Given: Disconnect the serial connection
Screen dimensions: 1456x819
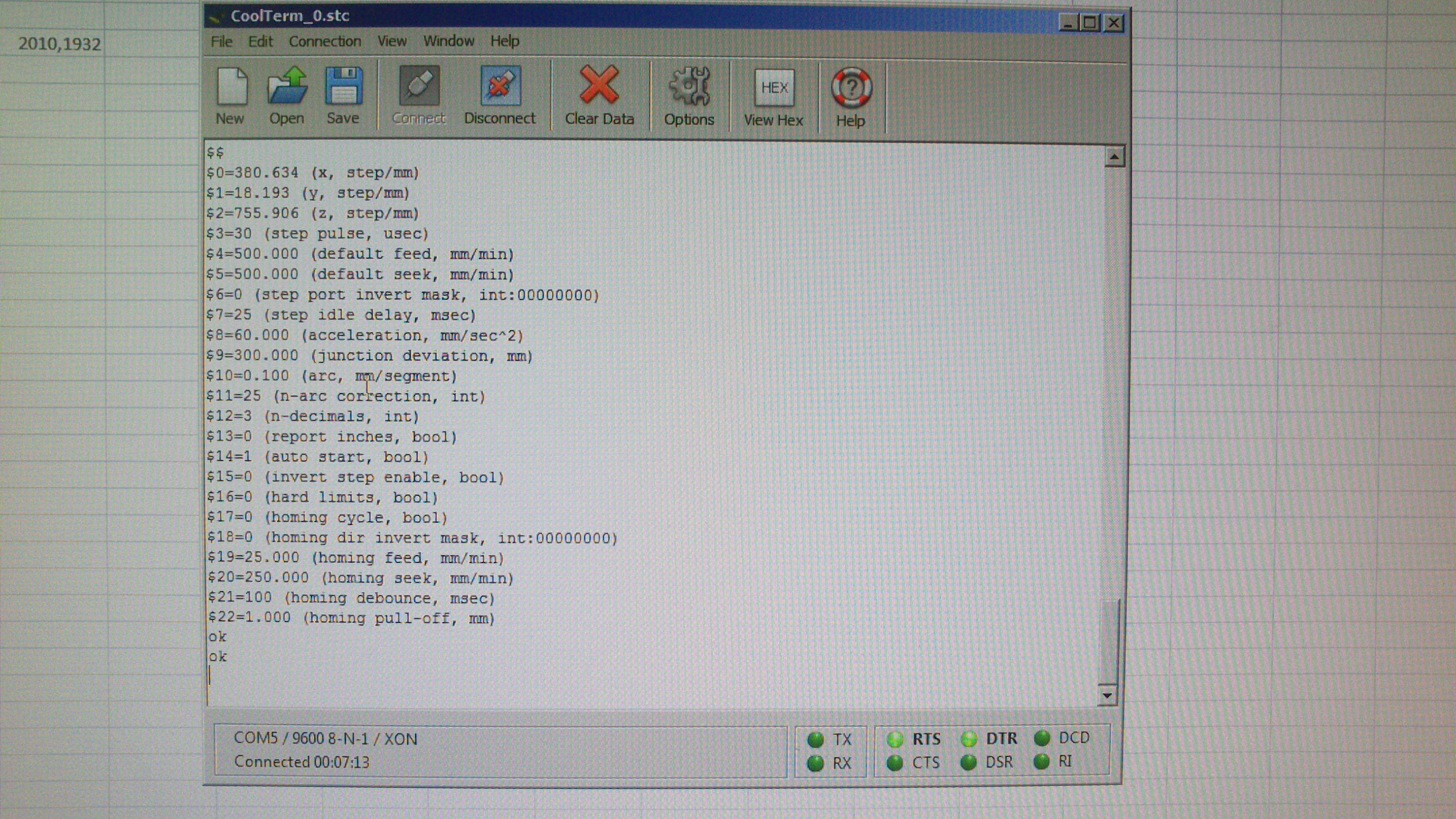Looking at the screenshot, I should [x=500, y=86].
